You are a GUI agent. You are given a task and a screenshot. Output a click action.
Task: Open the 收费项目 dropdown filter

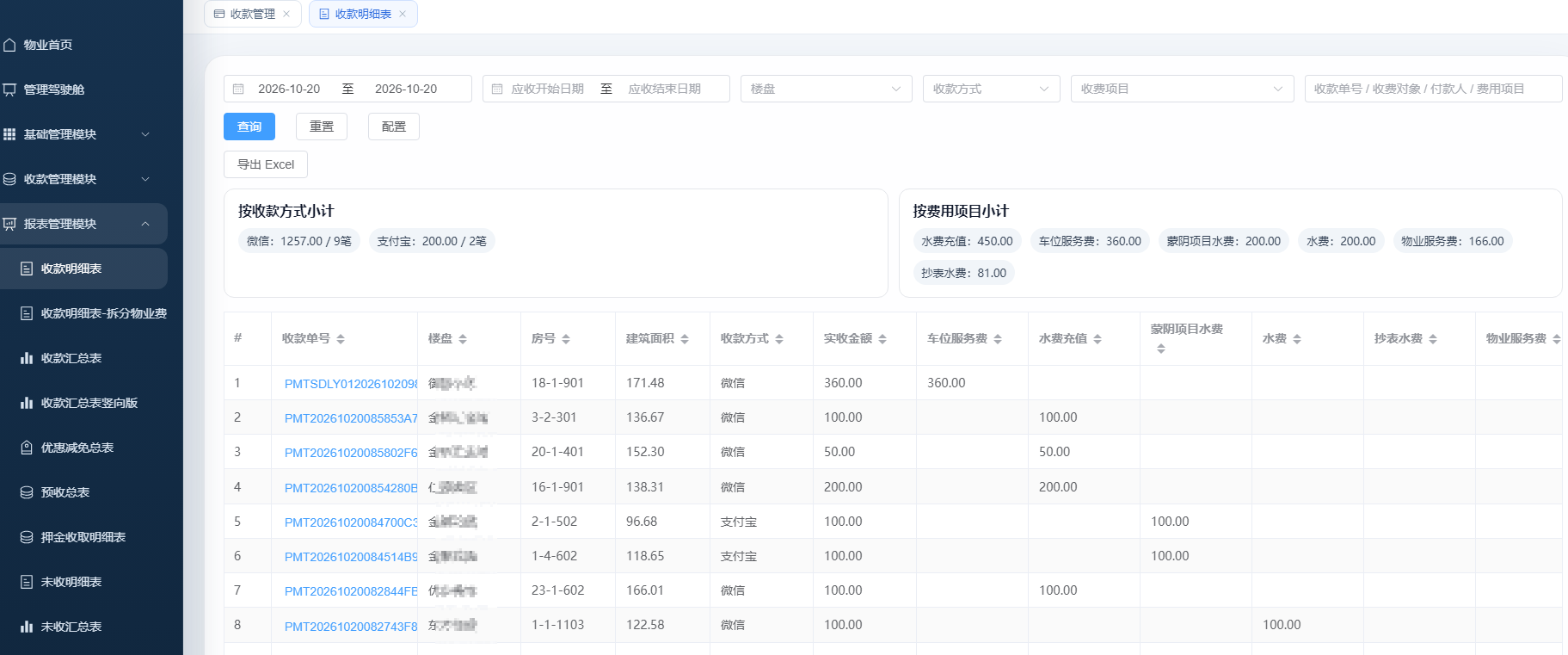click(x=1182, y=89)
